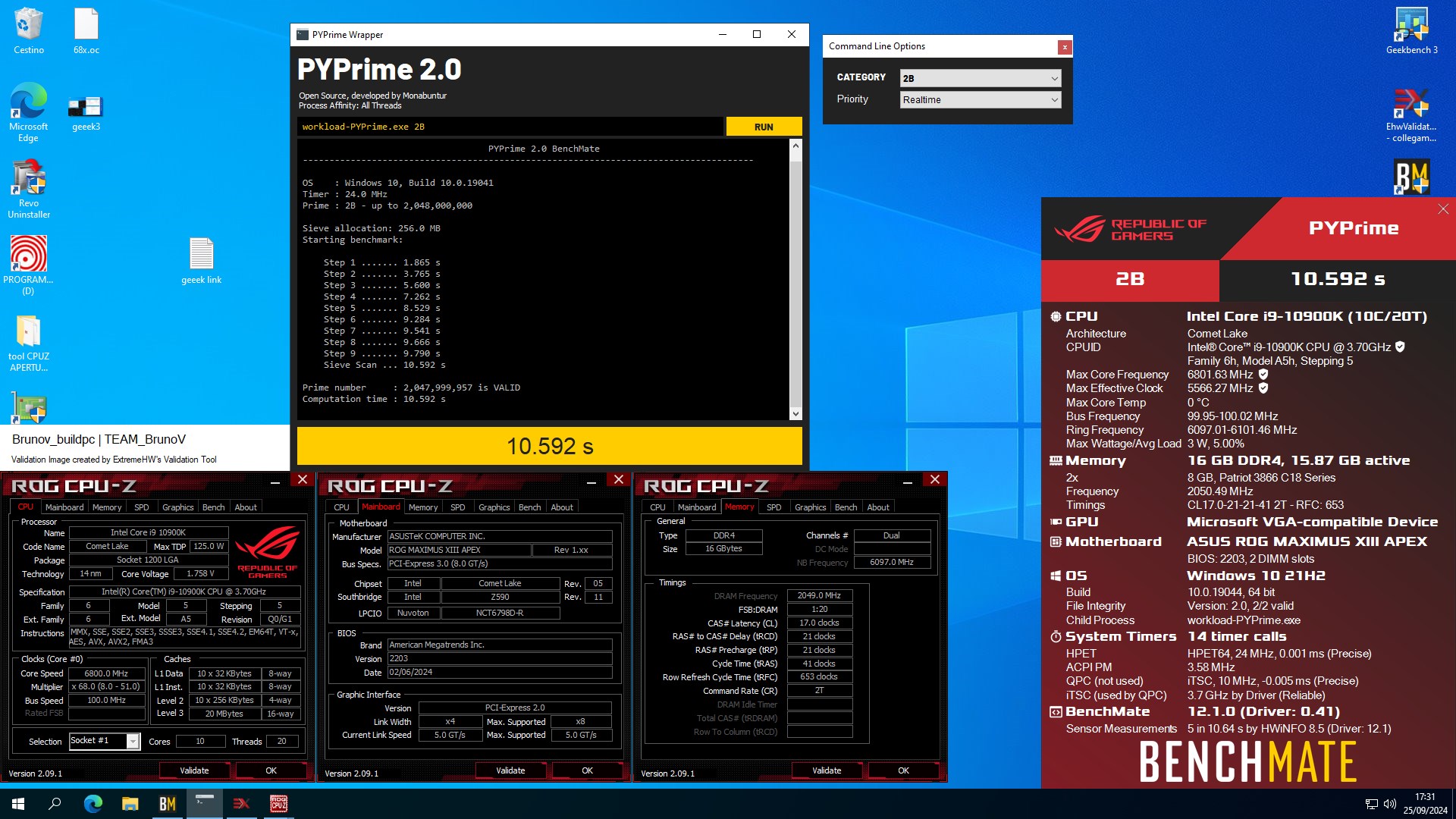
Task: Open Graphics tab in first CPU-Z window
Action: click(178, 507)
